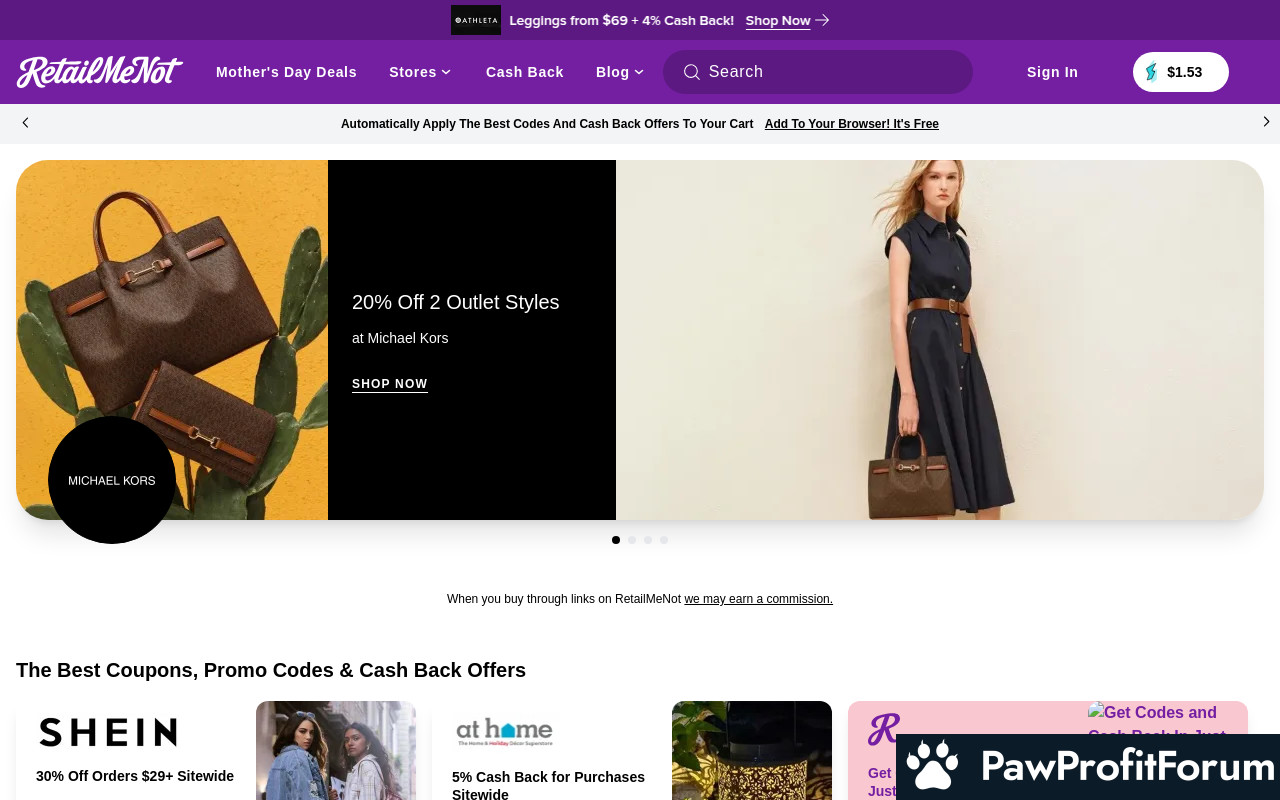The image size is (1280, 800).
Task: Click the left arrow on announcement bar
Action: click(26, 123)
